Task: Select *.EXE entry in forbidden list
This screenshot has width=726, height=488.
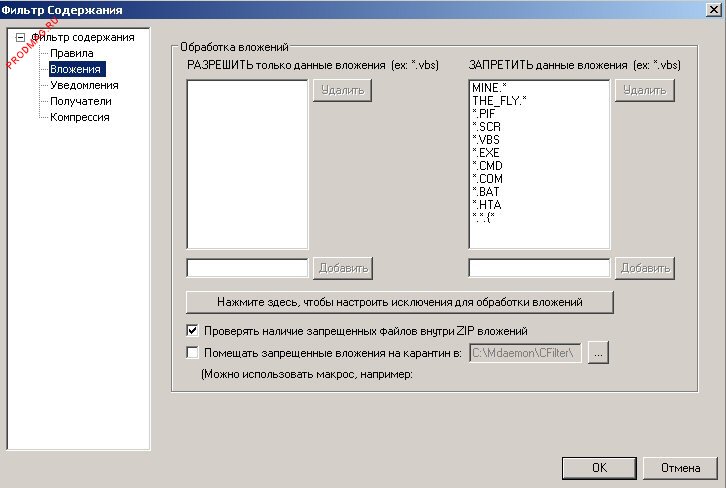Action: 486,152
